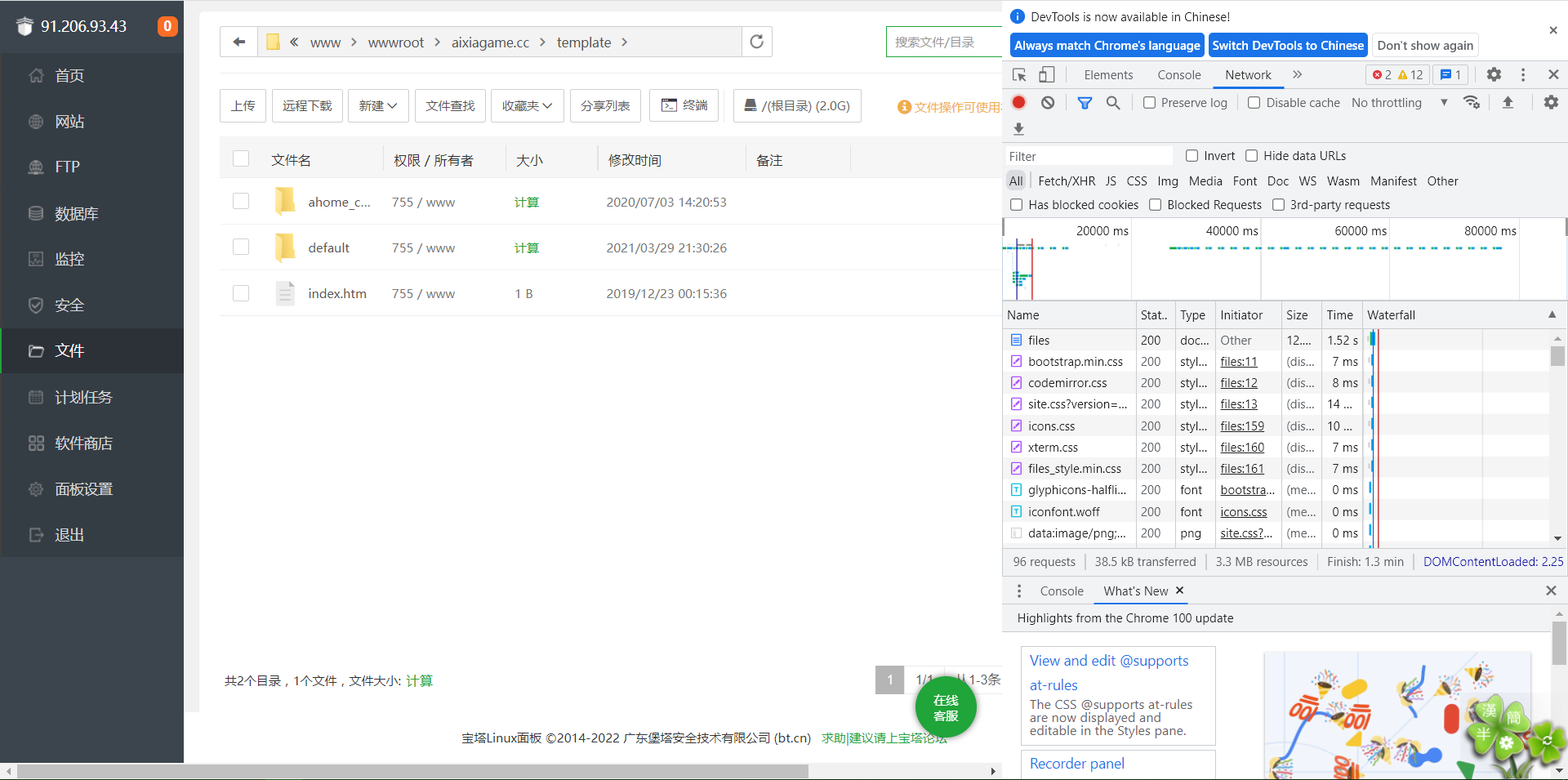The height and width of the screenshot is (780, 1568).
Task: Click the network Filter text input
Action: click(1089, 156)
